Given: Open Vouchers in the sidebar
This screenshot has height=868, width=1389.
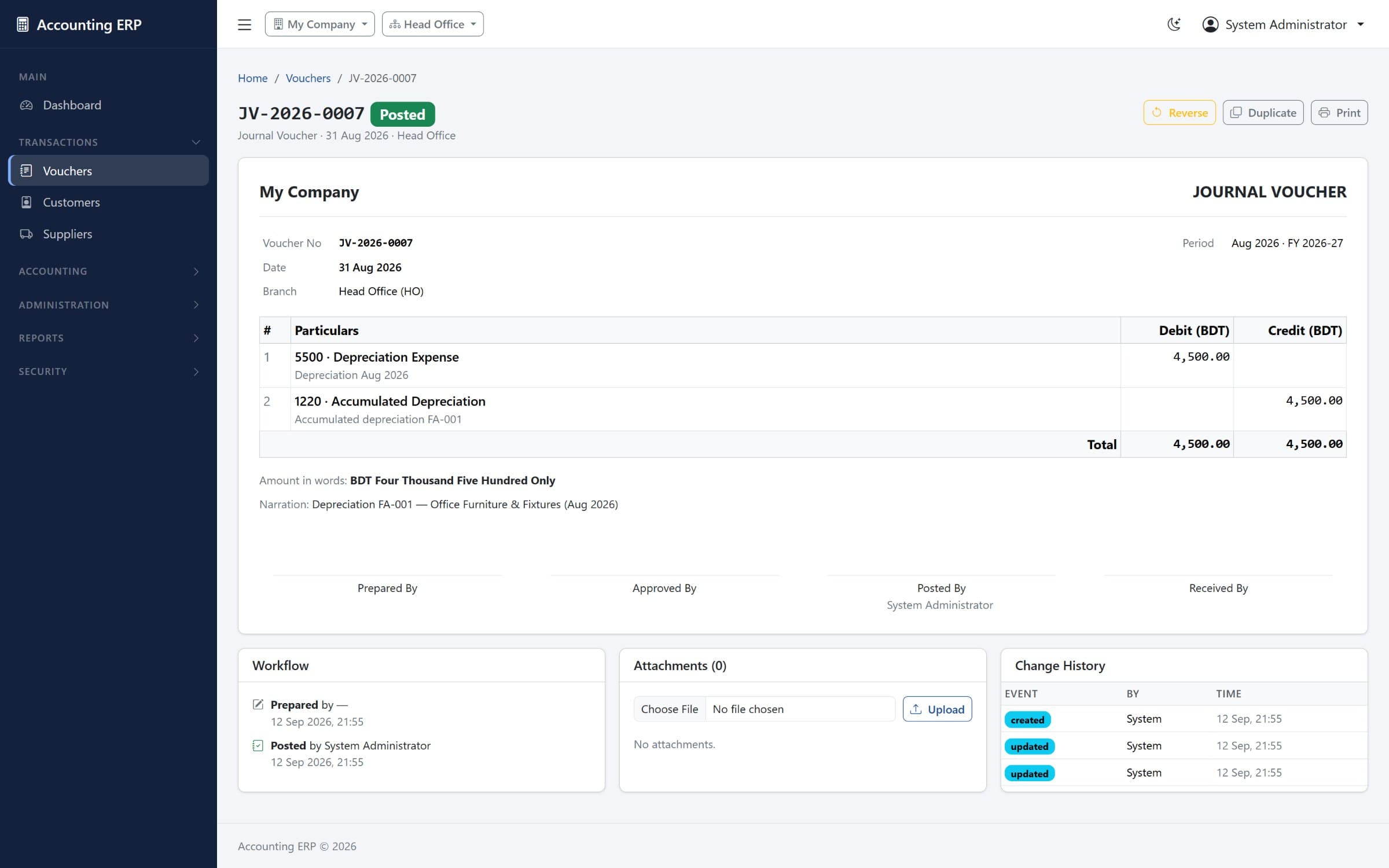Looking at the screenshot, I should click(x=109, y=171).
